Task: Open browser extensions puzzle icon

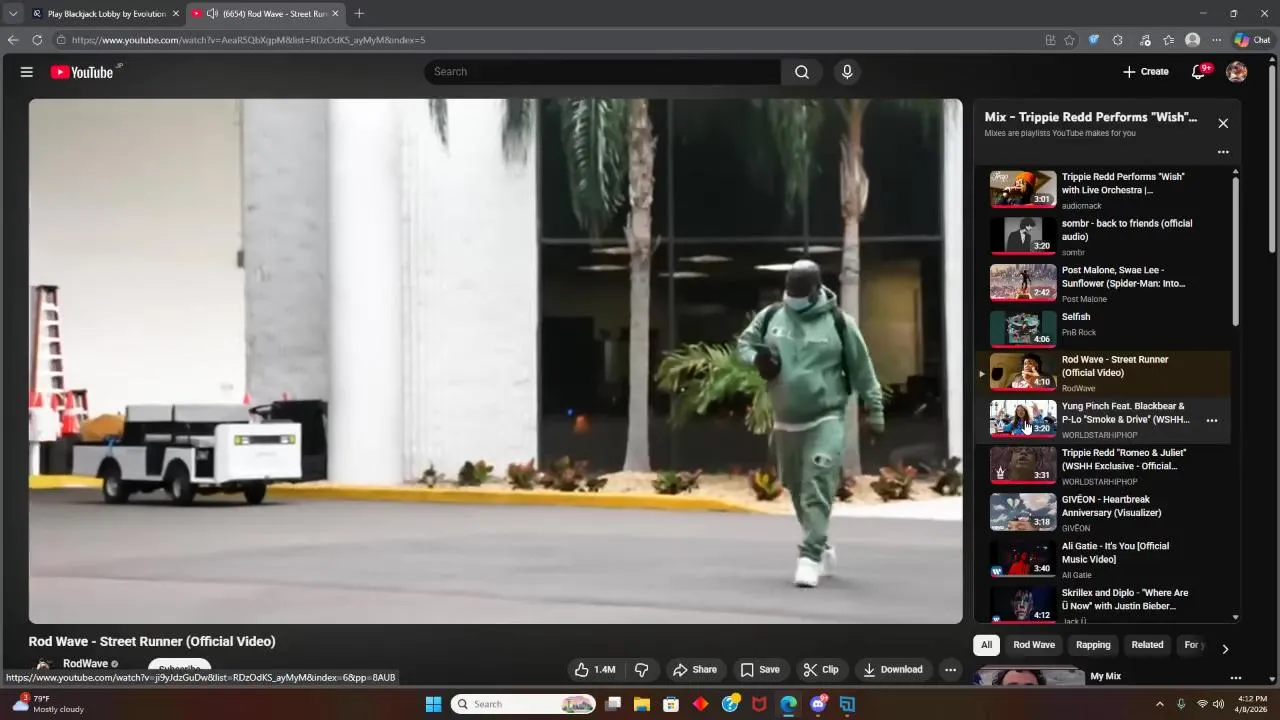Action: click(x=1118, y=40)
